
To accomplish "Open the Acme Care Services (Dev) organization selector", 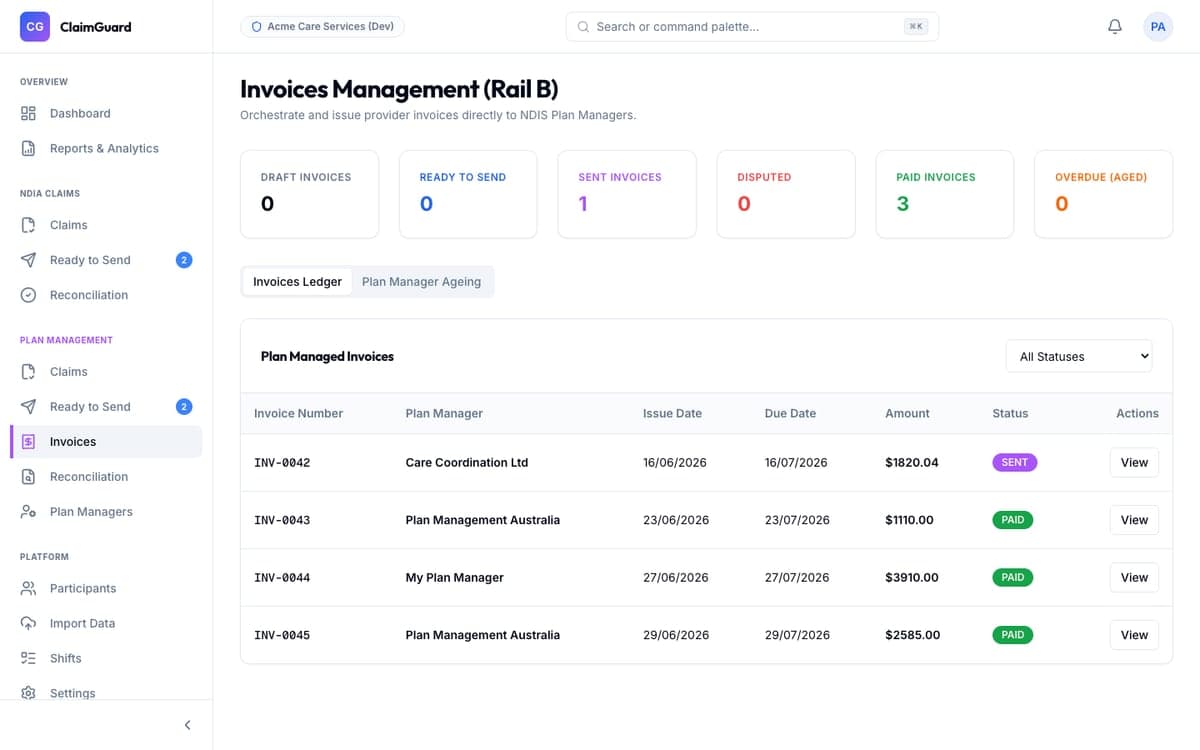I will 322,27.
